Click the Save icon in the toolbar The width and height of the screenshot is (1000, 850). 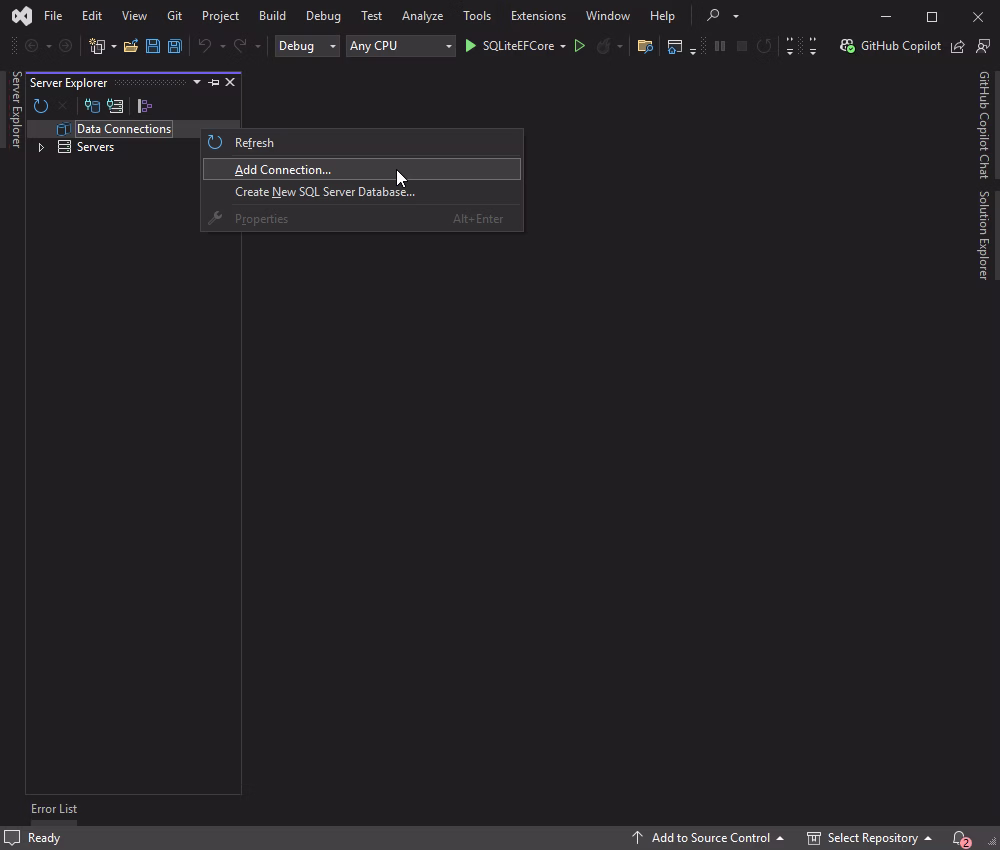tap(152, 45)
